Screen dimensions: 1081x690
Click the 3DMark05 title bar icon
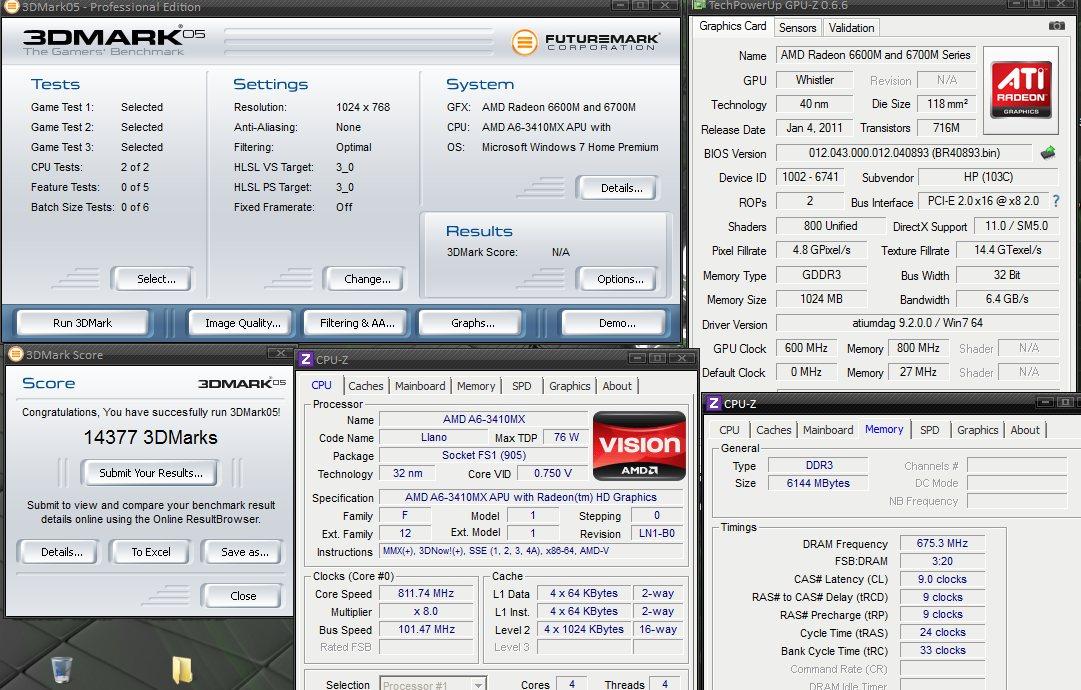[11, 6]
